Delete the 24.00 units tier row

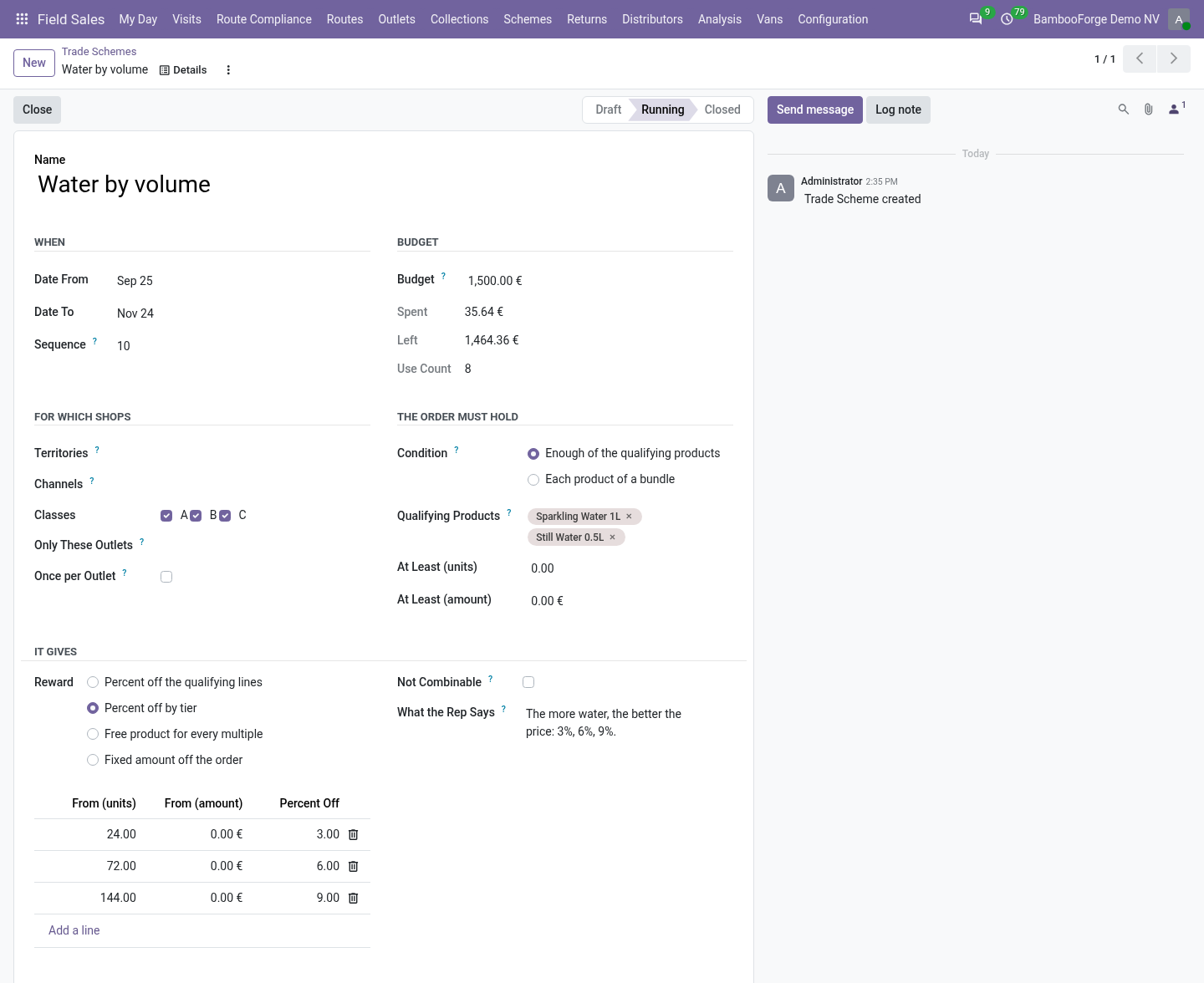coord(353,834)
